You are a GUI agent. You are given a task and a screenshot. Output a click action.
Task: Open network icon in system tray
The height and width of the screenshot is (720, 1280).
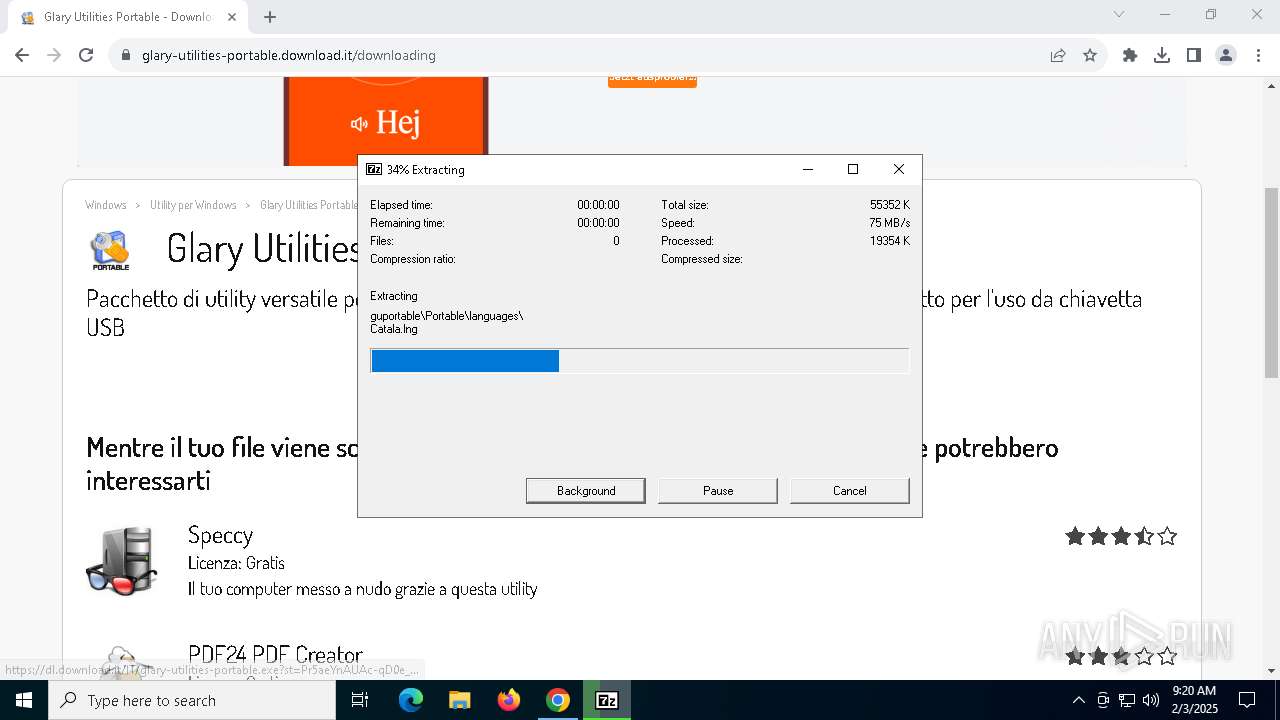pos(1127,700)
